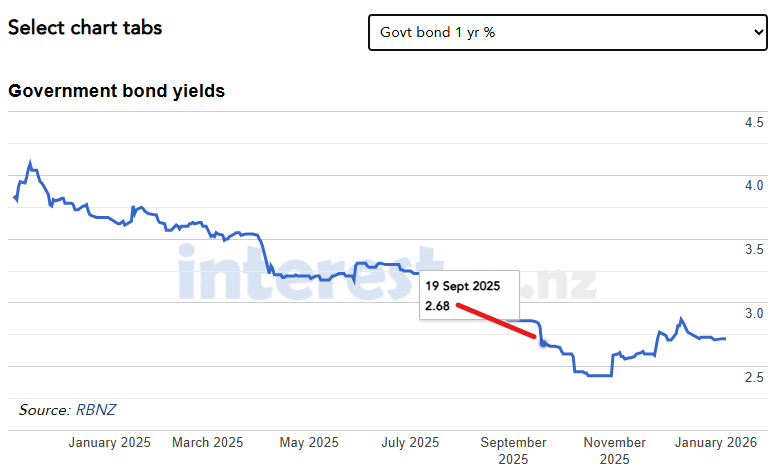Click the March 2025 x-axis label
This screenshot has width=777, height=469.
coord(207,442)
